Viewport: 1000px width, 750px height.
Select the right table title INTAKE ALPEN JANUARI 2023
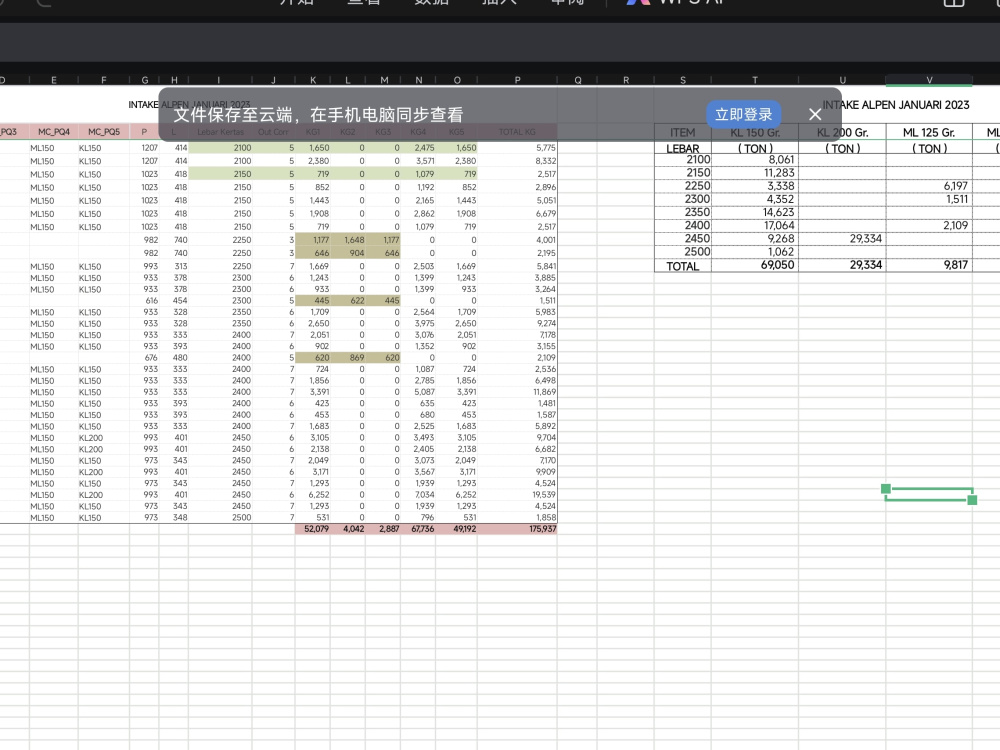[x=895, y=105]
